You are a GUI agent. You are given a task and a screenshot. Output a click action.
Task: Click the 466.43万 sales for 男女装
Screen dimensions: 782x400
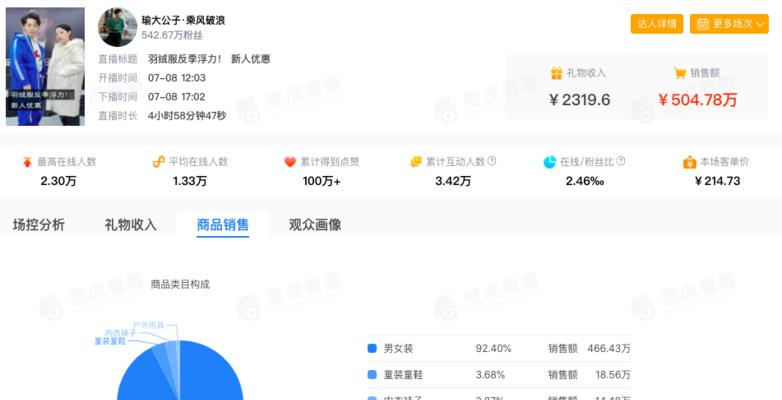pyautogui.click(x=609, y=349)
